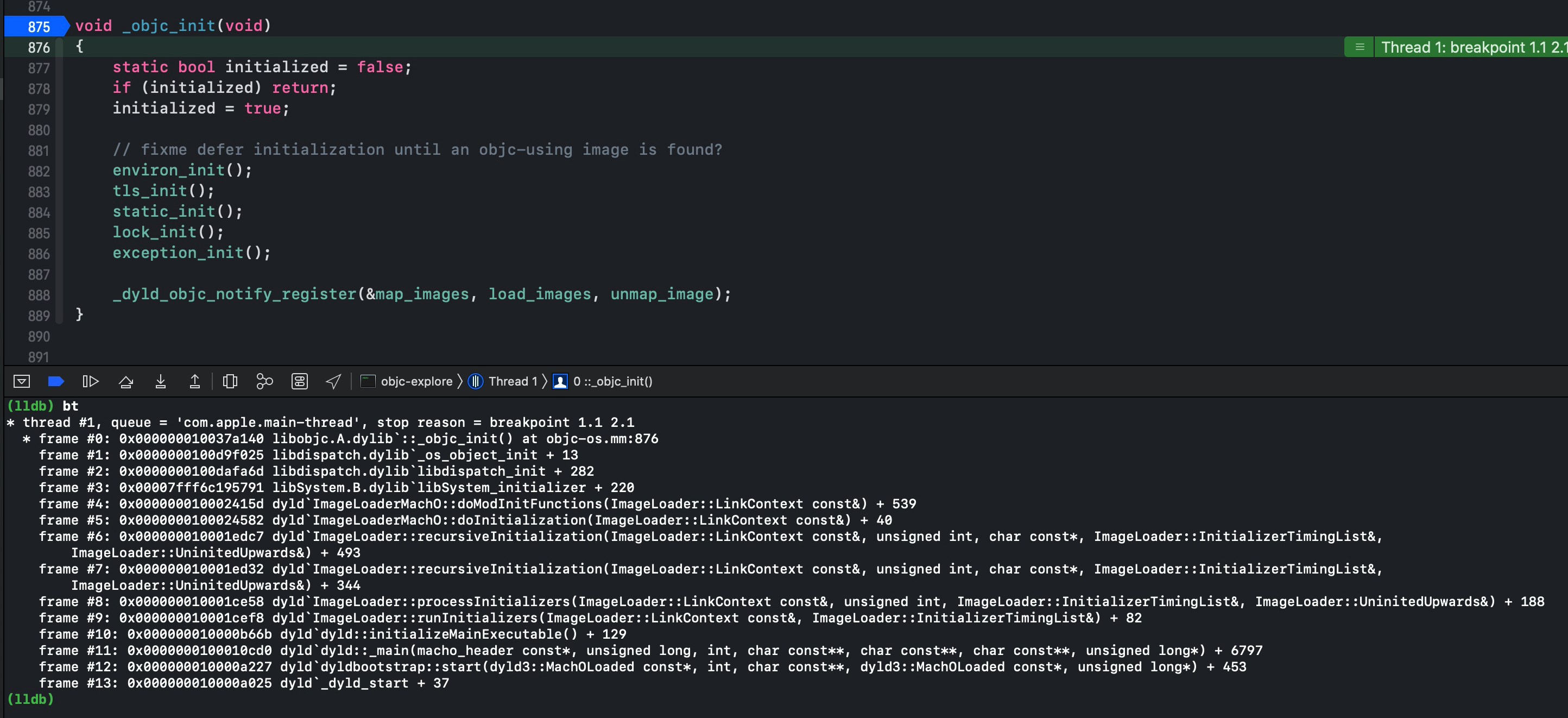Click line number 888 in the gutter

coord(39,295)
